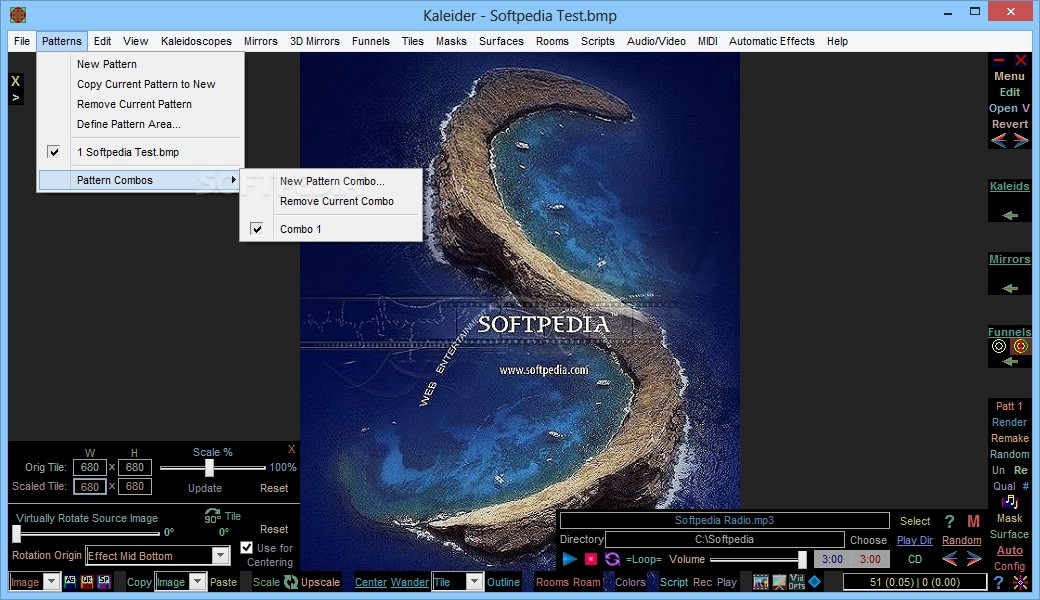Click Reset next to Update
Screen dimensions: 1040x600
coord(274,488)
